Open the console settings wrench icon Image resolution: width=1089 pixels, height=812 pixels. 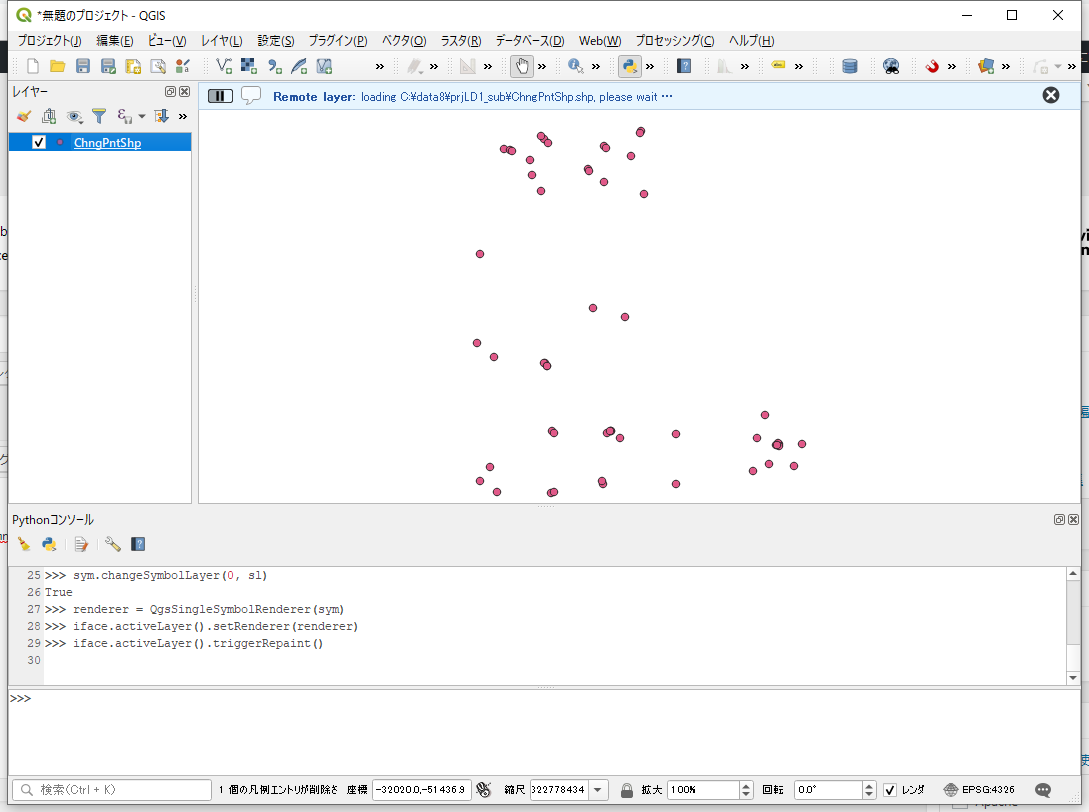pos(113,544)
